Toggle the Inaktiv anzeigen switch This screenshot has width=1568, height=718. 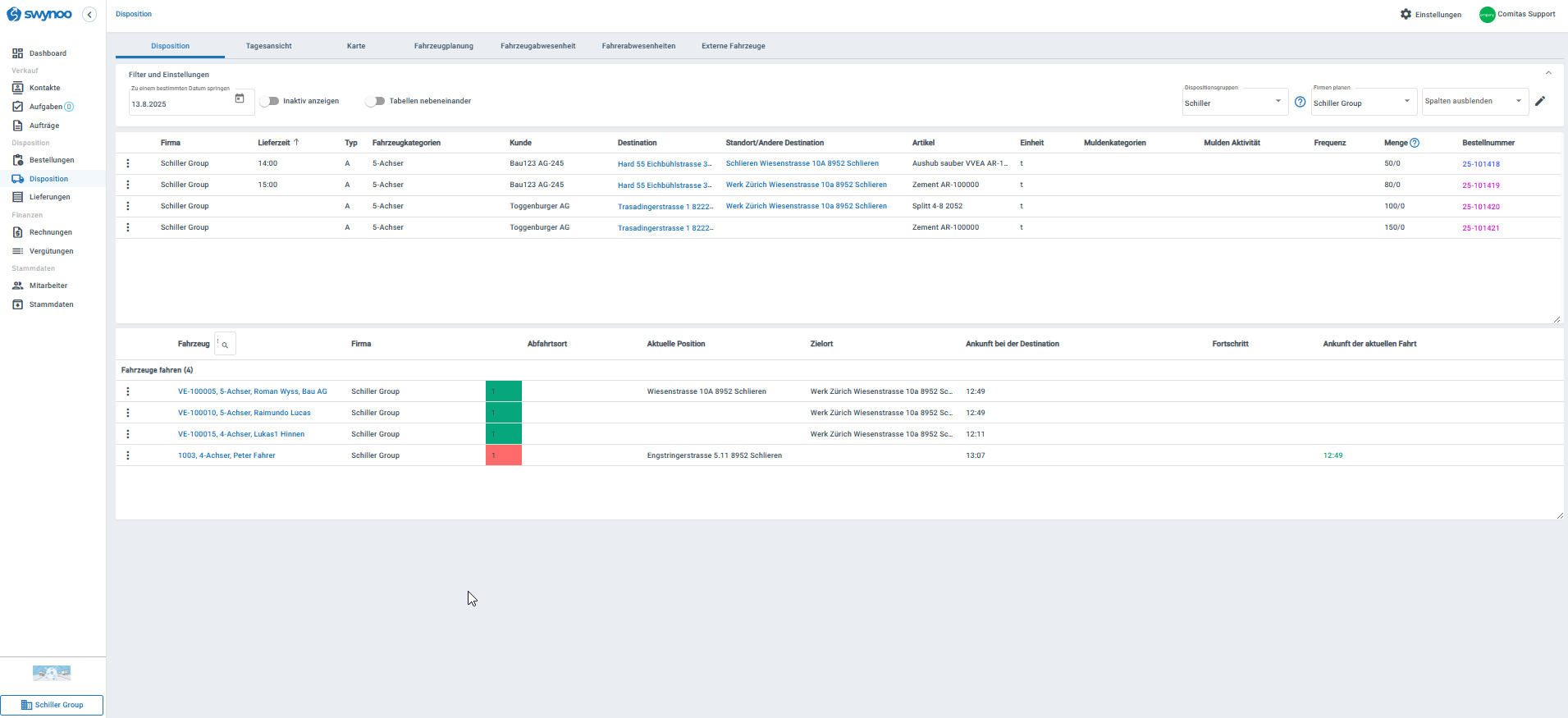click(x=269, y=101)
